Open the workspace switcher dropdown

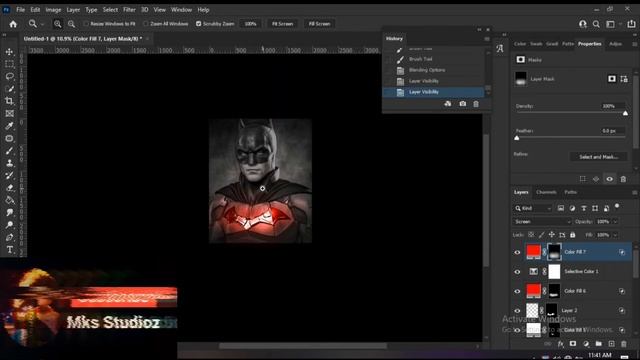pos(612,24)
